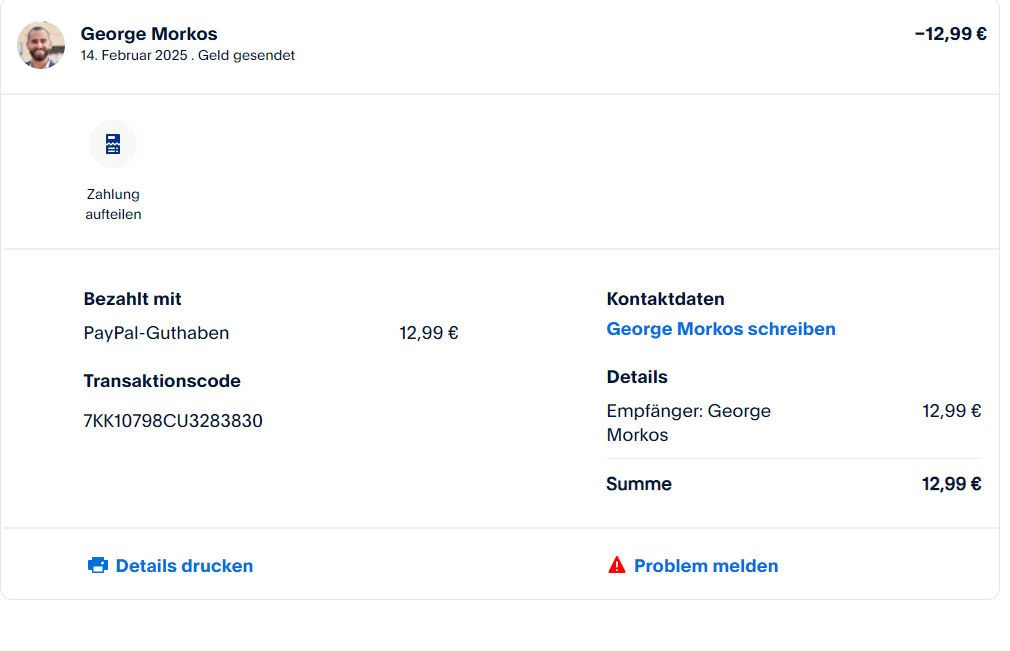The width and height of the screenshot is (1010, 651).
Task: Click the Bezahlt mit heading
Action: pos(132,299)
